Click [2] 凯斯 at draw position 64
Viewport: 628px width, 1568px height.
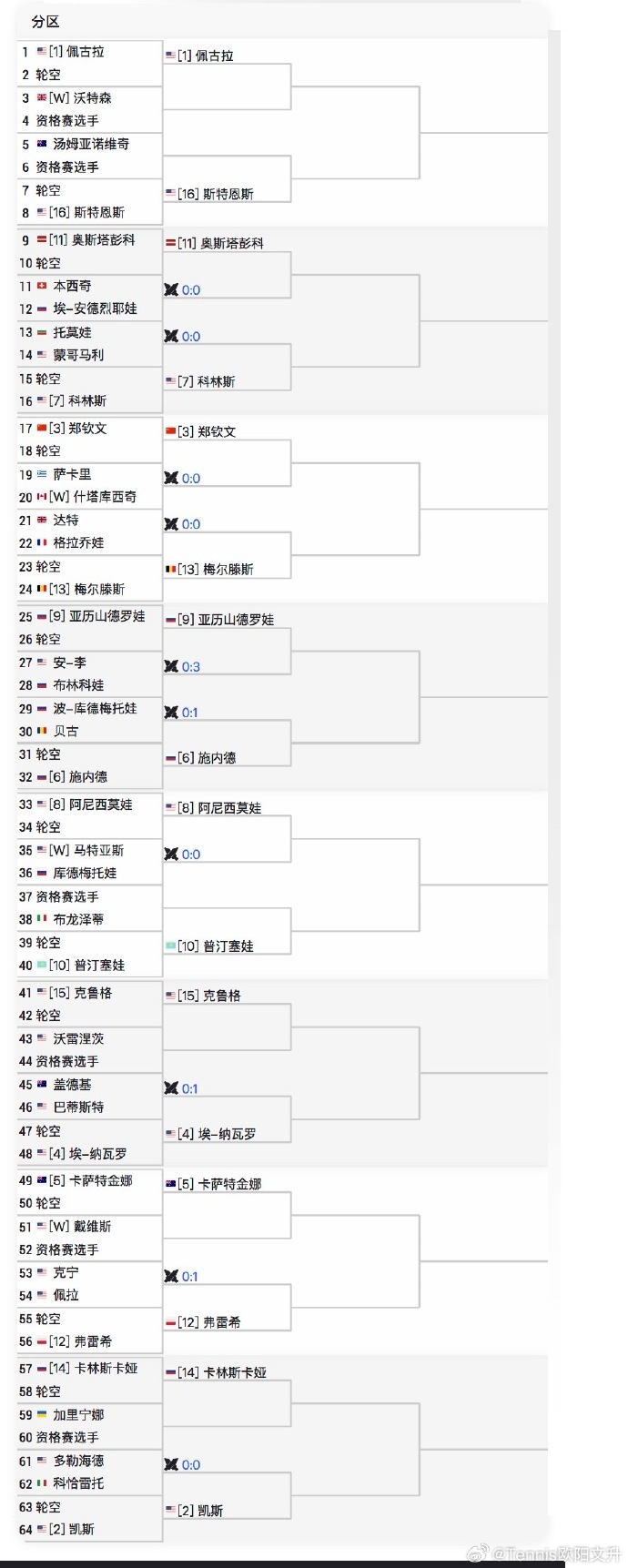coord(71,1529)
